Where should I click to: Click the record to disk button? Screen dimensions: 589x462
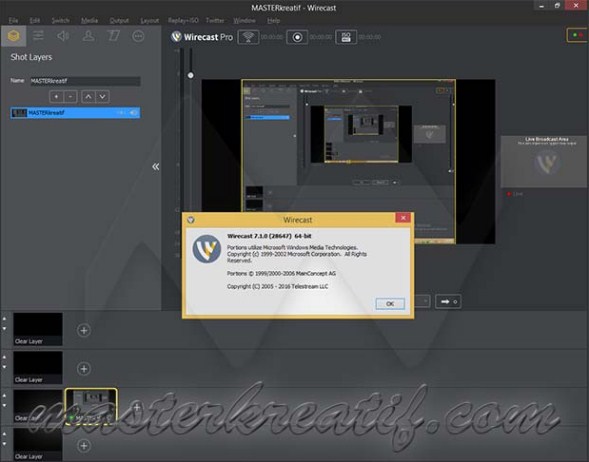[297, 37]
